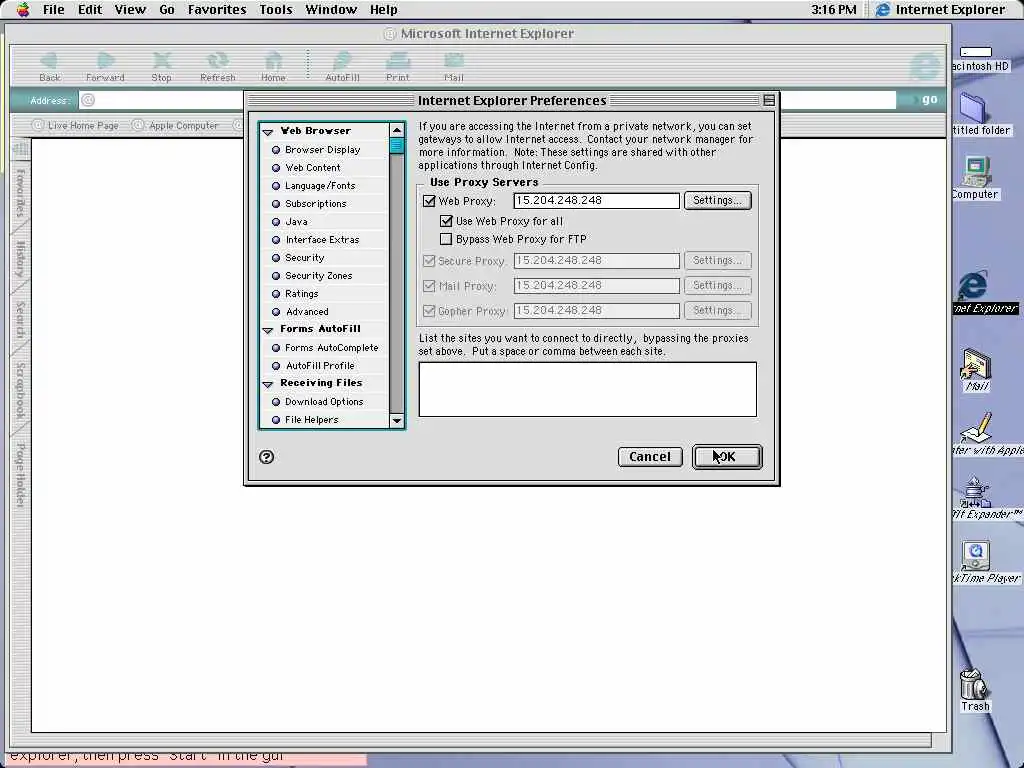Click the Browser Display bullet icon

(276, 150)
